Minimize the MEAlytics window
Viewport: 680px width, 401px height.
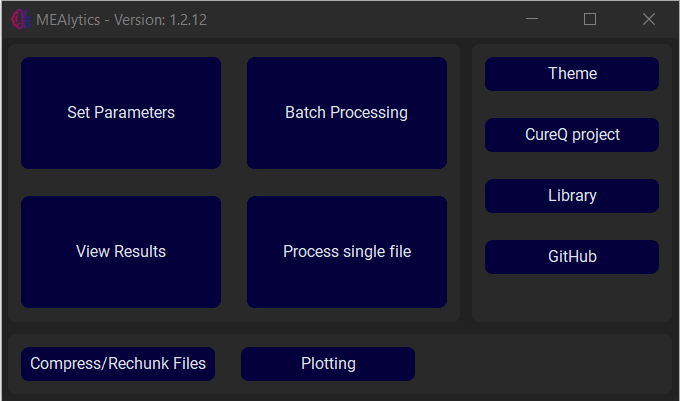(532, 19)
